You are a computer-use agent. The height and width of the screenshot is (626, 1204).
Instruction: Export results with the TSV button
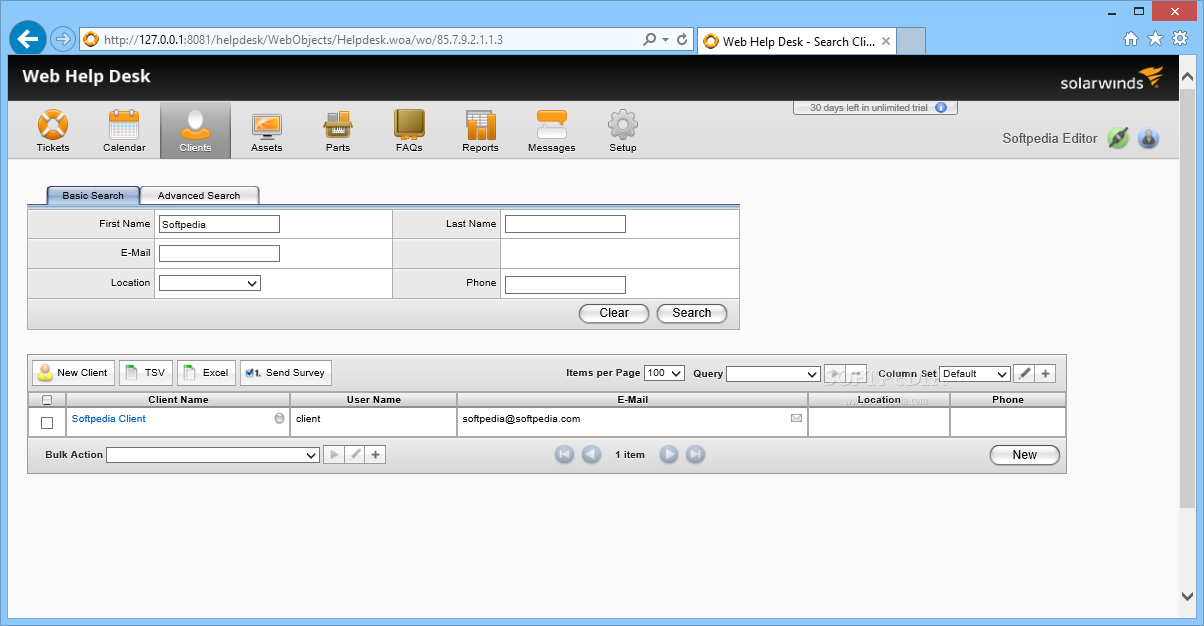pyautogui.click(x=146, y=373)
